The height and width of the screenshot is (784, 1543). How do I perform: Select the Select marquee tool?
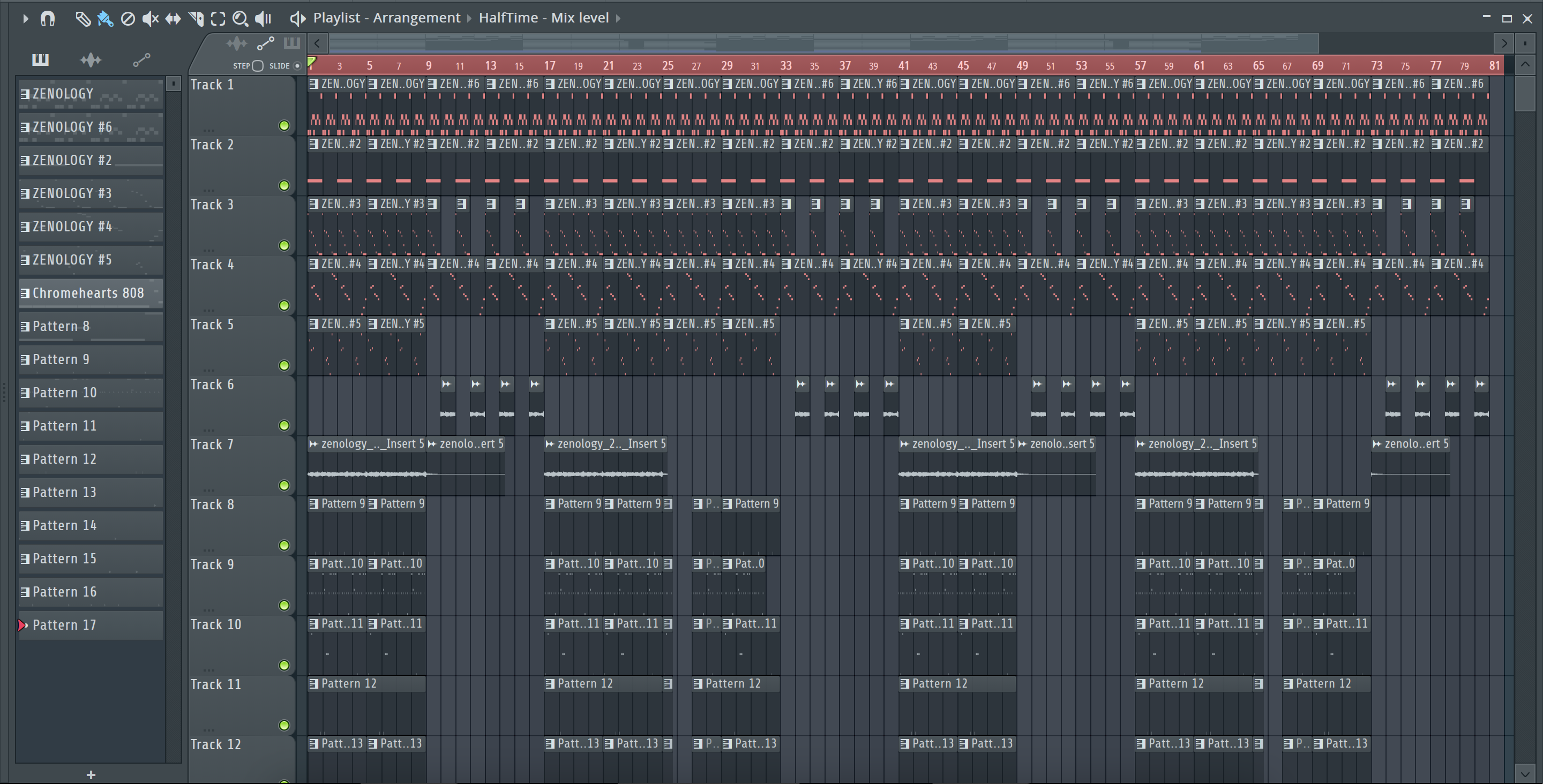click(x=218, y=19)
